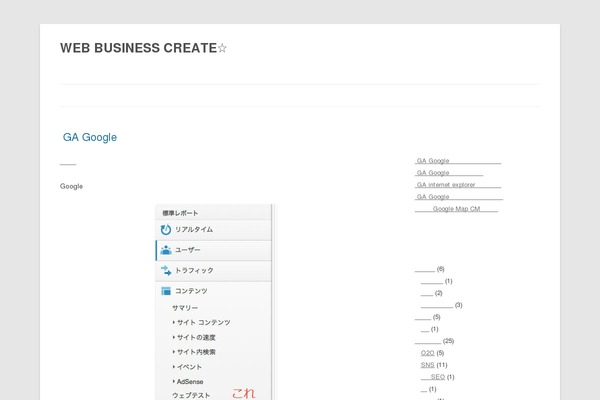Click the リアルタイム clock icon
This screenshot has height=400, width=600.
click(166, 230)
